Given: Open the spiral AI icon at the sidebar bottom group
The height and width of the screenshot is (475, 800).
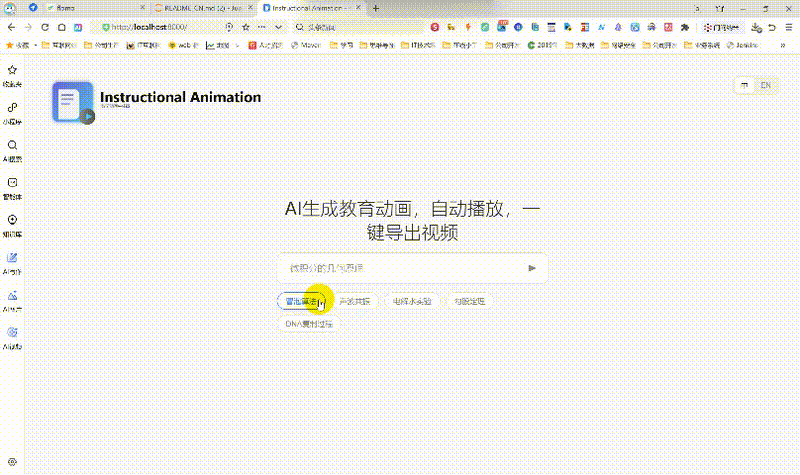Looking at the screenshot, I should pyautogui.click(x=12, y=333).
